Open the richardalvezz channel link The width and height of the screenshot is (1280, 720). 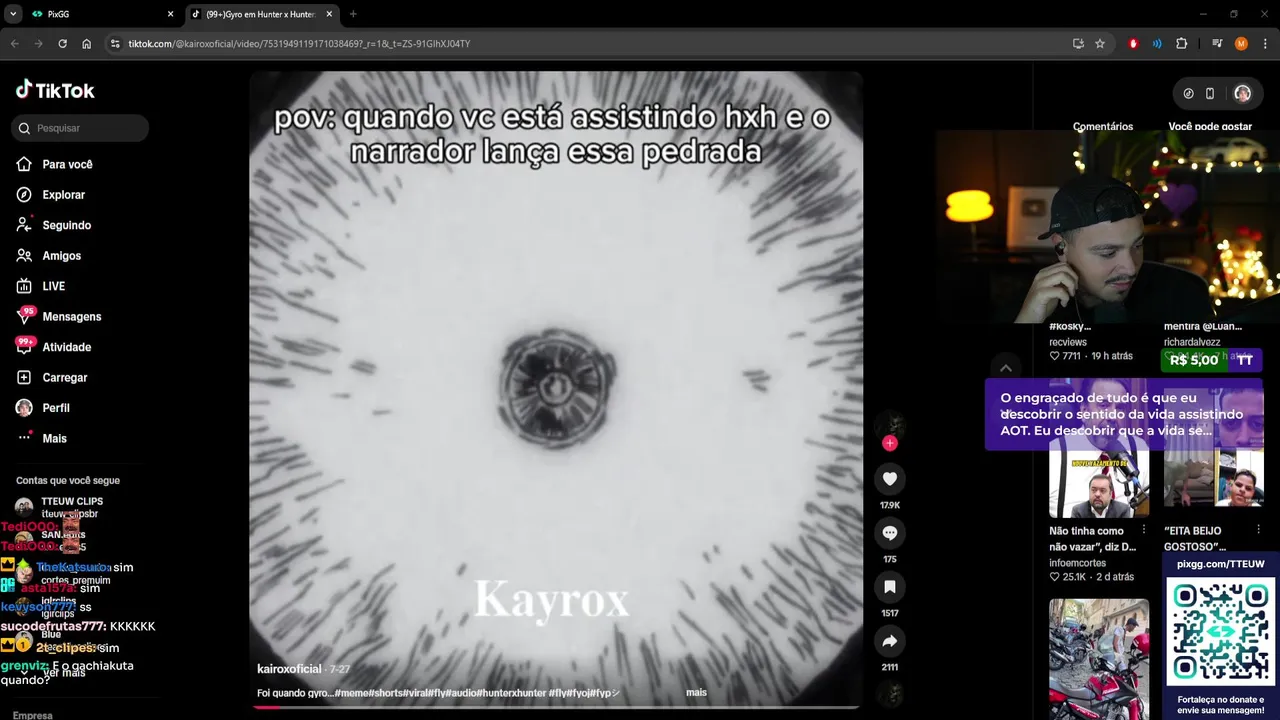[x=1192, y=342]
